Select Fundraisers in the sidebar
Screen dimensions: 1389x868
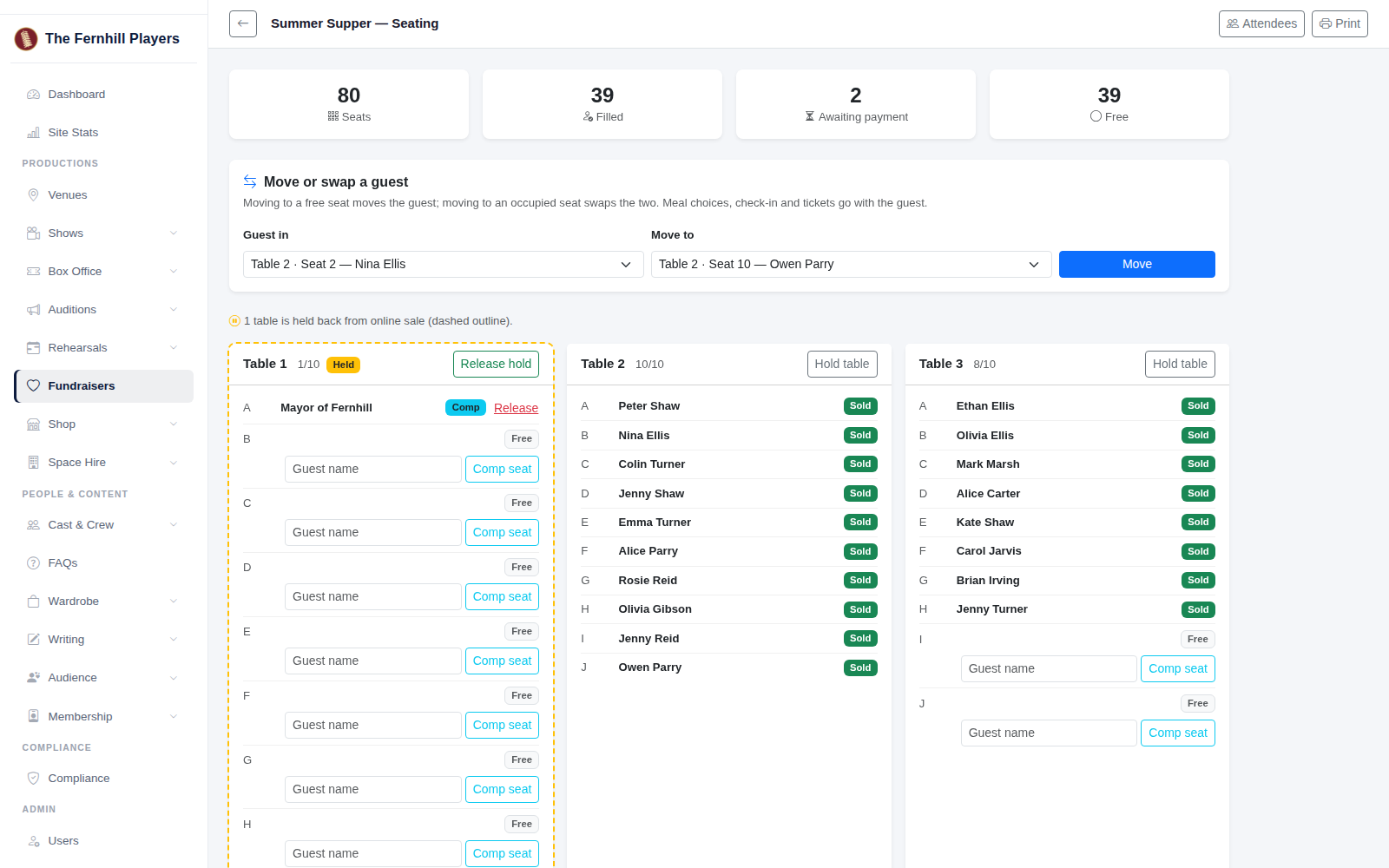tap(103, 386)
